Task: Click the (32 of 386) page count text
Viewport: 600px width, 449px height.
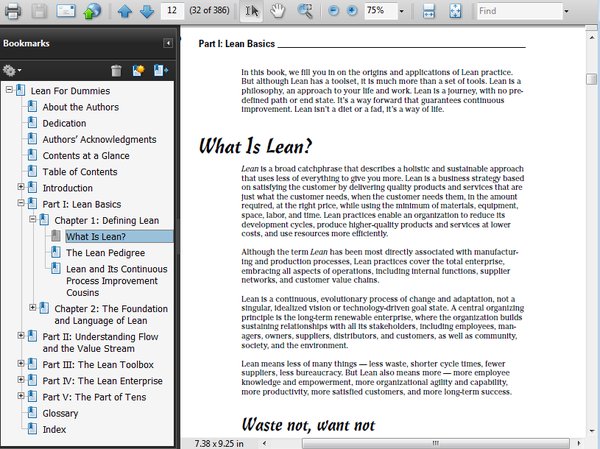Action: point(209,10)
